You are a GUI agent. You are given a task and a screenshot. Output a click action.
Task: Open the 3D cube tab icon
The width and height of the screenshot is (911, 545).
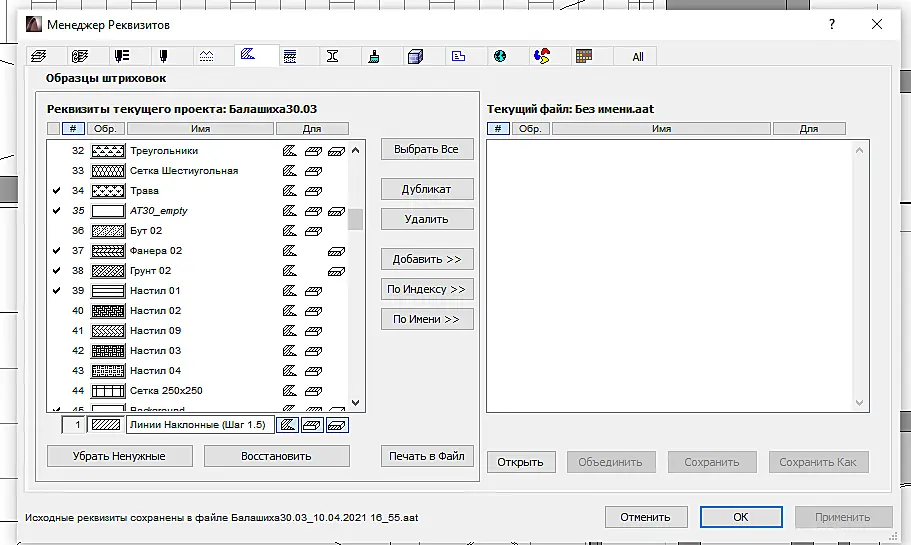pyautogui.click(x=415, y=56)
